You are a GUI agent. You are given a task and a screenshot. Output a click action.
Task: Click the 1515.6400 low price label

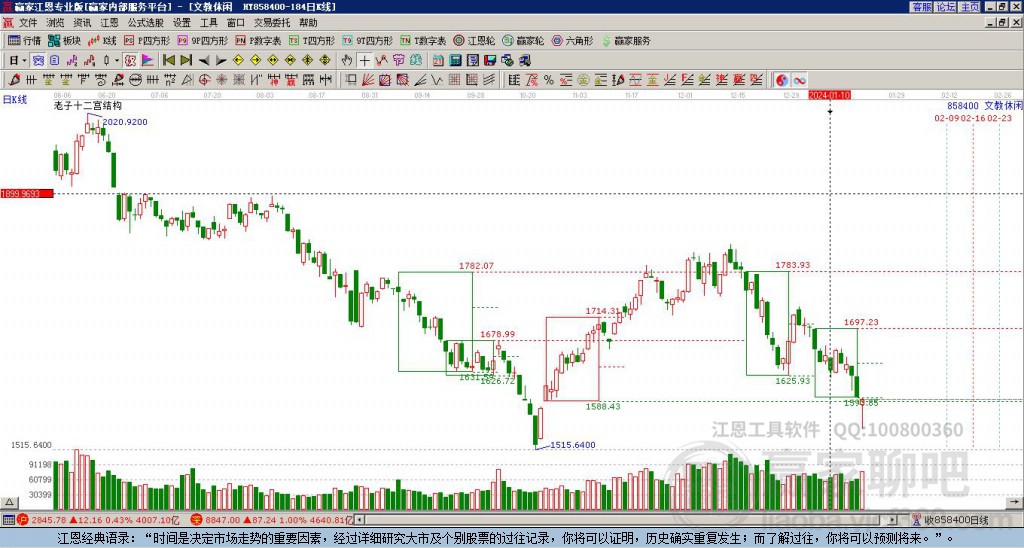pos(573,445)
